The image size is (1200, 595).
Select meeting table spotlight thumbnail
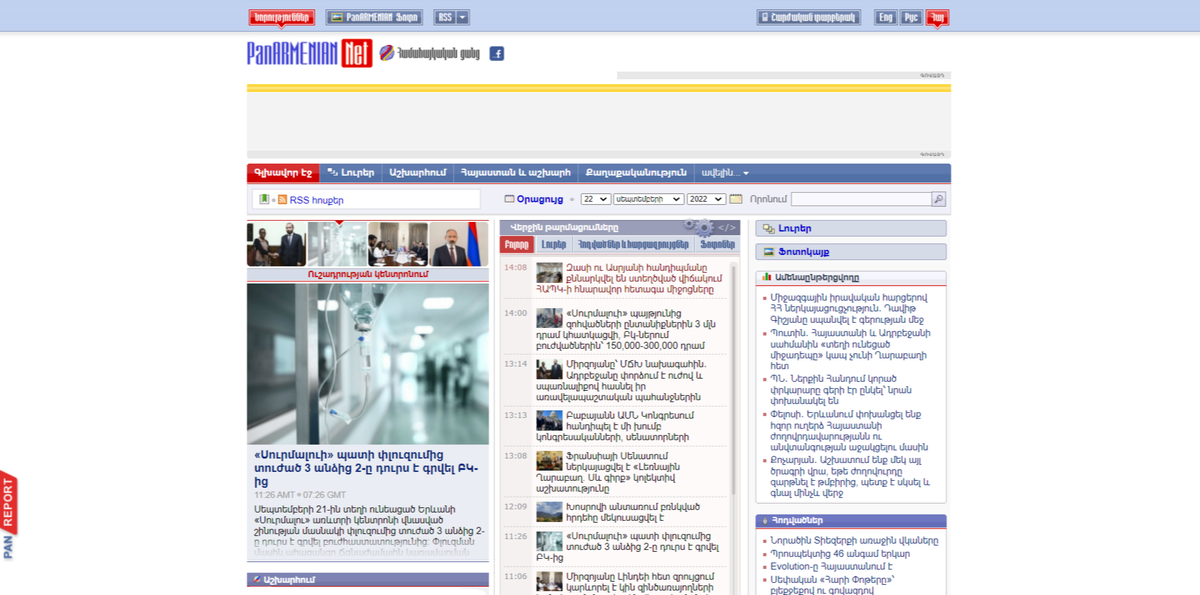pyautogui.click(x=398, y=244)
